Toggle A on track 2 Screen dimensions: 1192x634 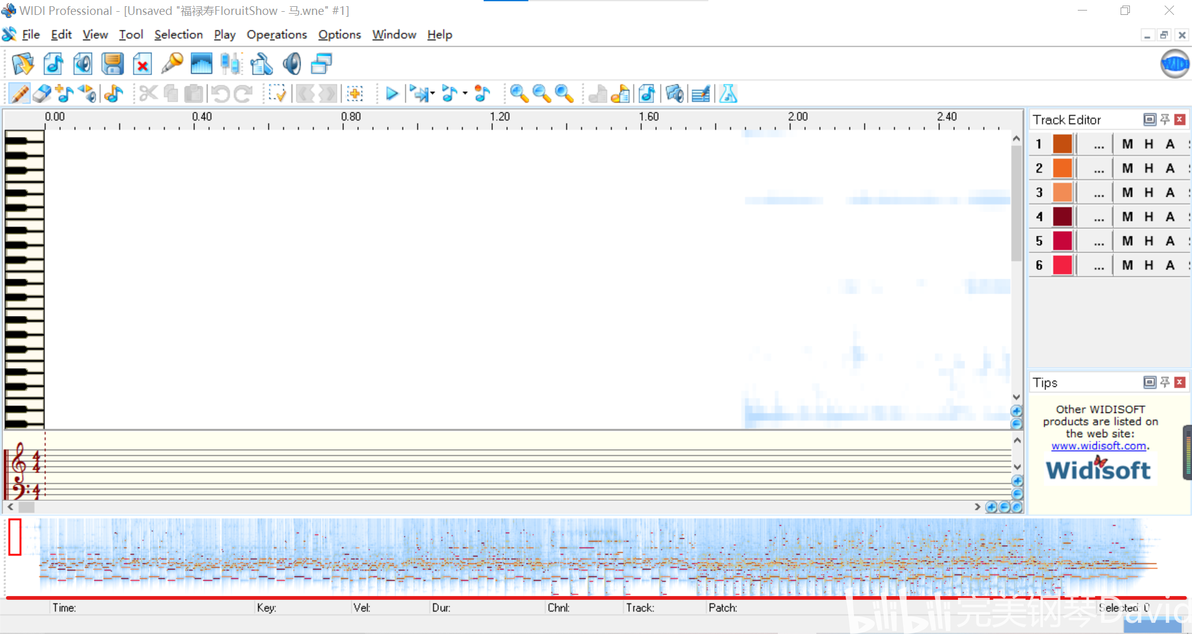point(1170,168)
